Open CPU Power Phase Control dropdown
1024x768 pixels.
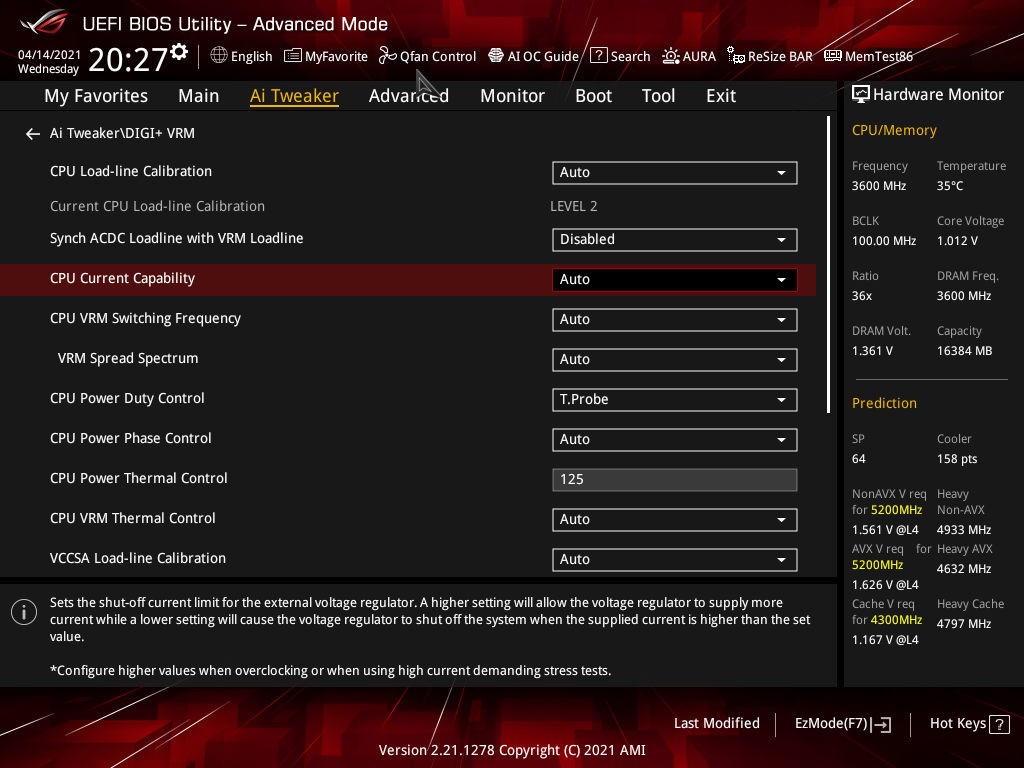click(x=675, y=440)
